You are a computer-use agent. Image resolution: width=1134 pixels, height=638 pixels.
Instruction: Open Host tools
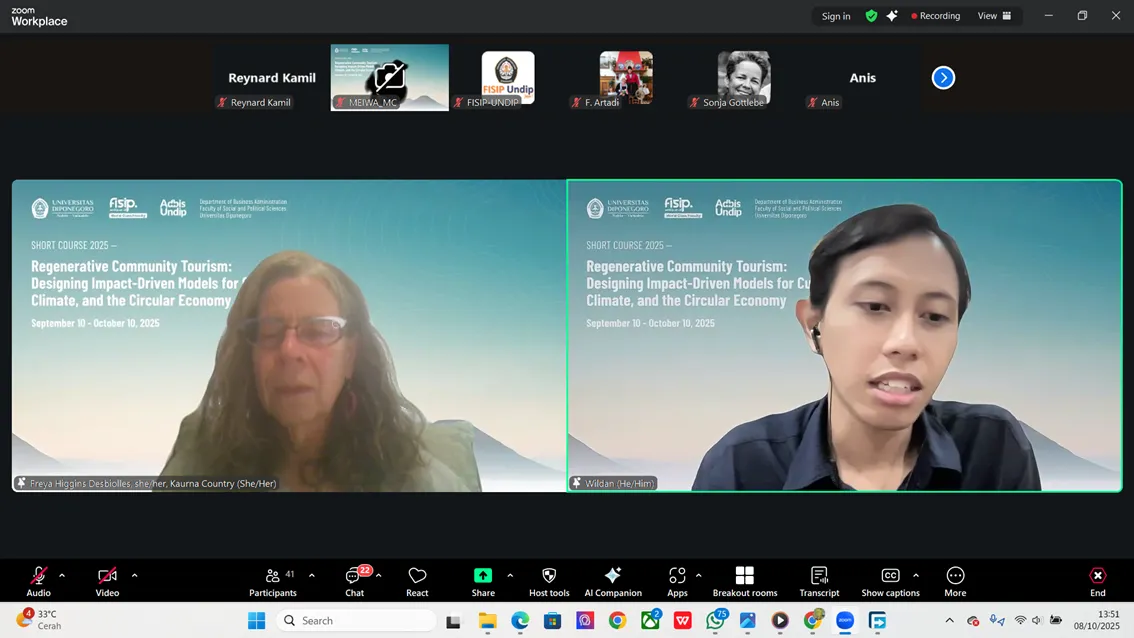pos(548,581)
